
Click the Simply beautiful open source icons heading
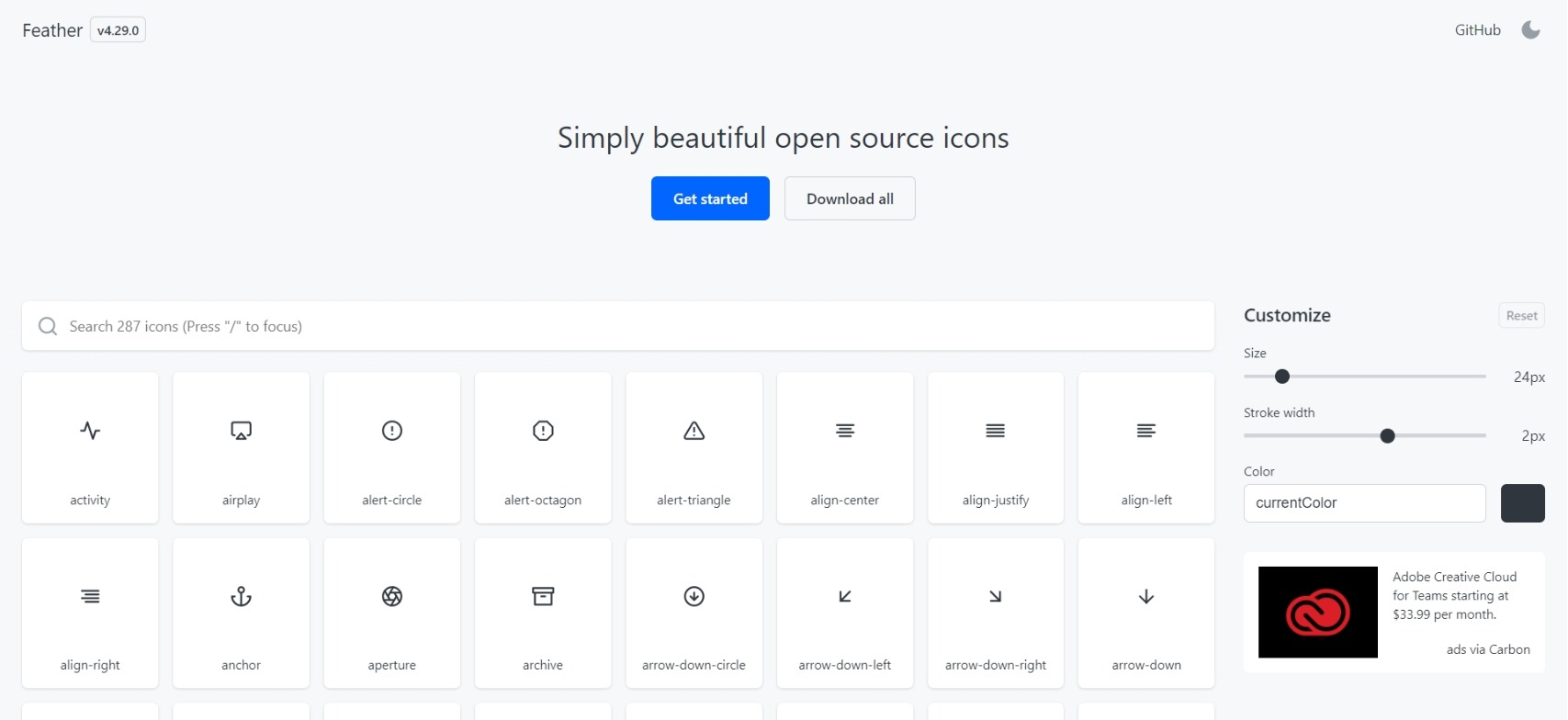pyautogui.click(x=784, y=138)
